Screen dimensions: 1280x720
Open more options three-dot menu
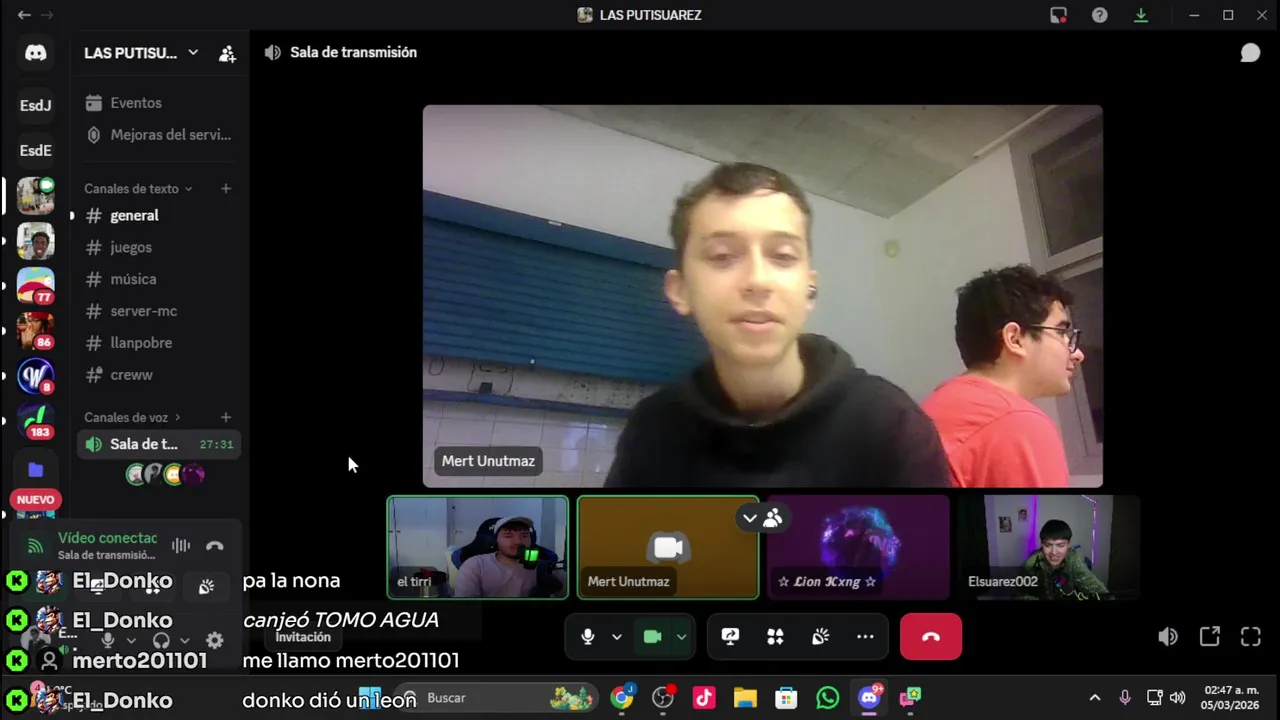[865, 637]
